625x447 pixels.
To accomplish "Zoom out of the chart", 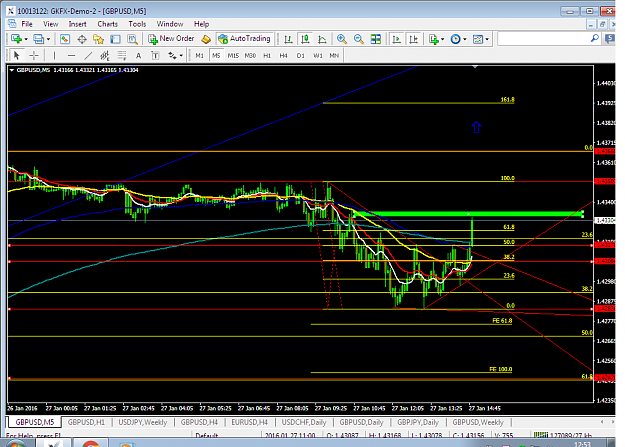I will [358, 39].
